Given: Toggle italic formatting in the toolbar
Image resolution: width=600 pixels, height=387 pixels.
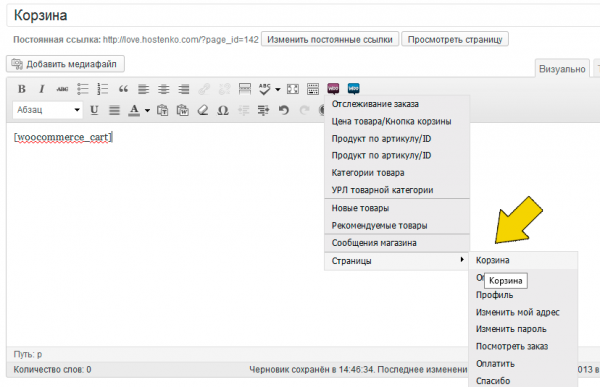Looking at the screenshot, I should coord(42,89).
